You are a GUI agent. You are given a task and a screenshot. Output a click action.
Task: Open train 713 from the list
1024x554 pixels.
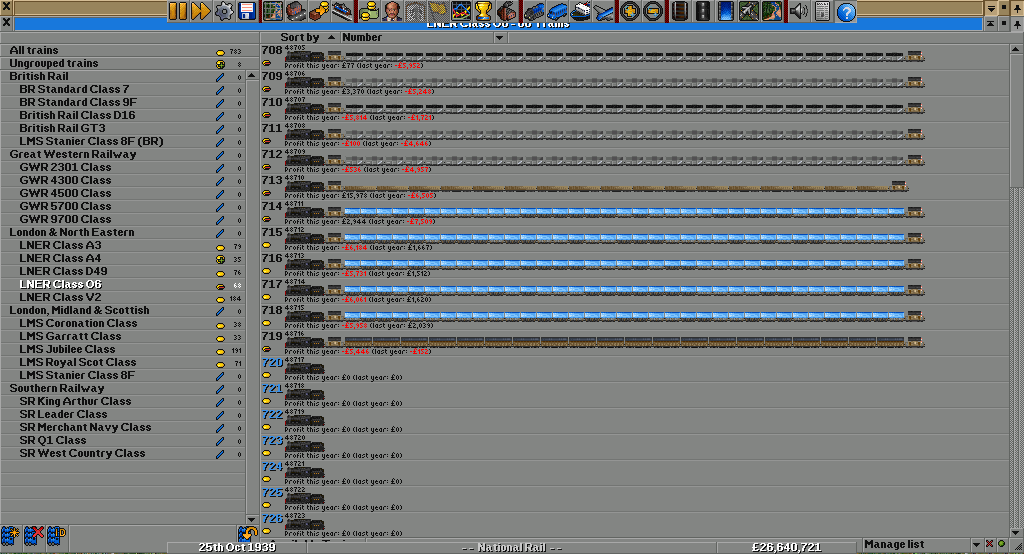pyautogui.click(x=635, y=187)
